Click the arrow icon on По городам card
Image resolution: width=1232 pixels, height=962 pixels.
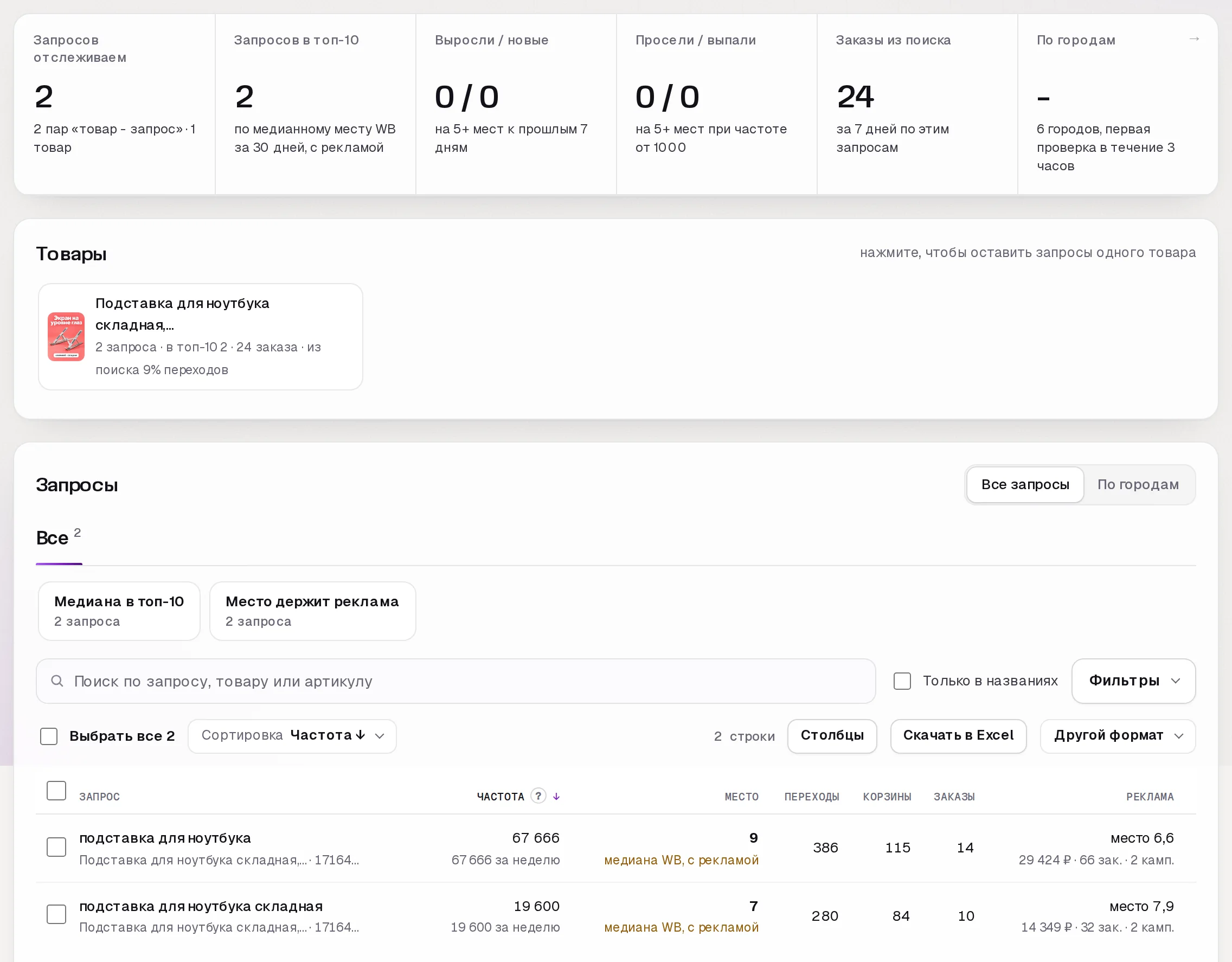(x=1194, y=39)
